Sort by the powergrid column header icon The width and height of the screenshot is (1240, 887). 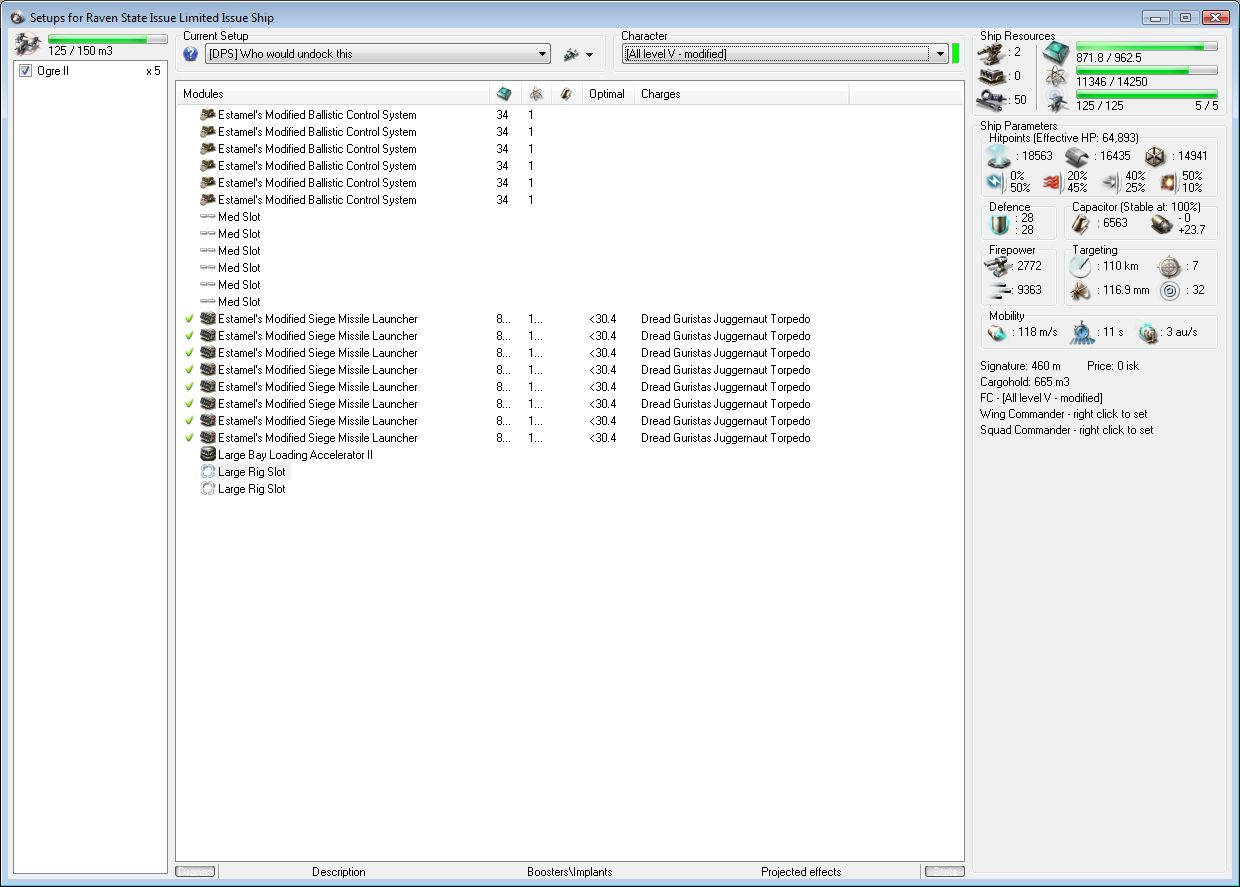(536, 94)
